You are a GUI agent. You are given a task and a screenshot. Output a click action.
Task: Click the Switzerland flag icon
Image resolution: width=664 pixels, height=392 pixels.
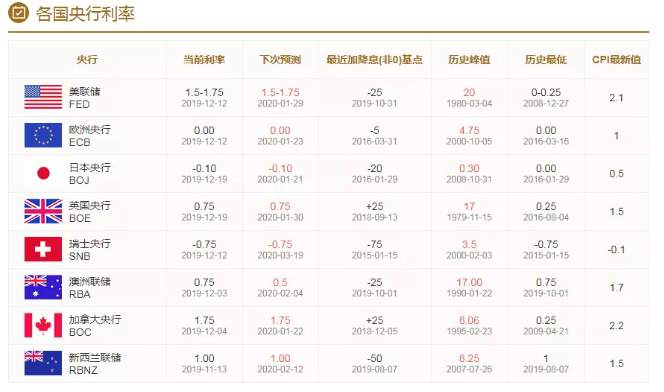(x=43, y=249)
